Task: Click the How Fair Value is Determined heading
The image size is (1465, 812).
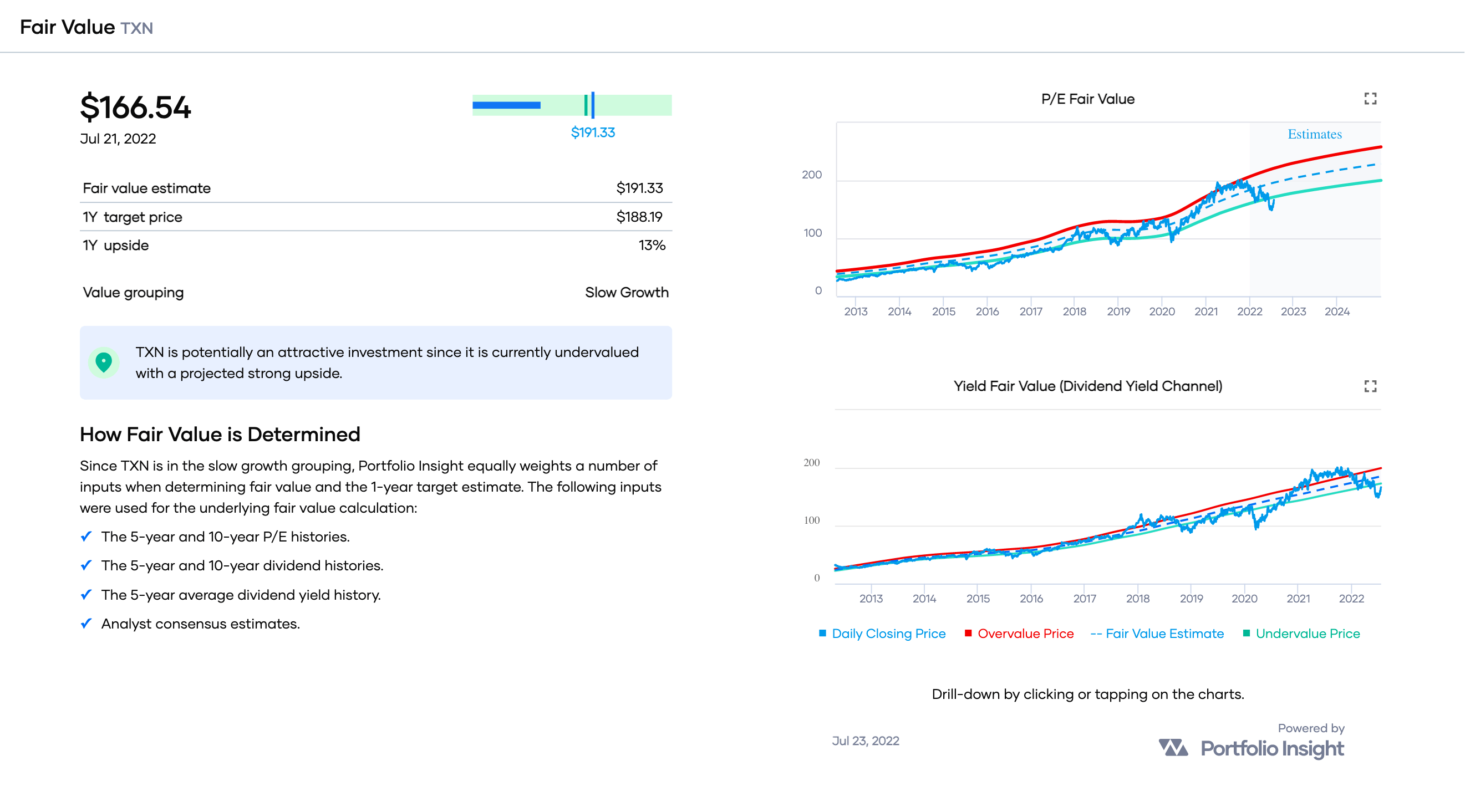Action: tap(220, 435)
